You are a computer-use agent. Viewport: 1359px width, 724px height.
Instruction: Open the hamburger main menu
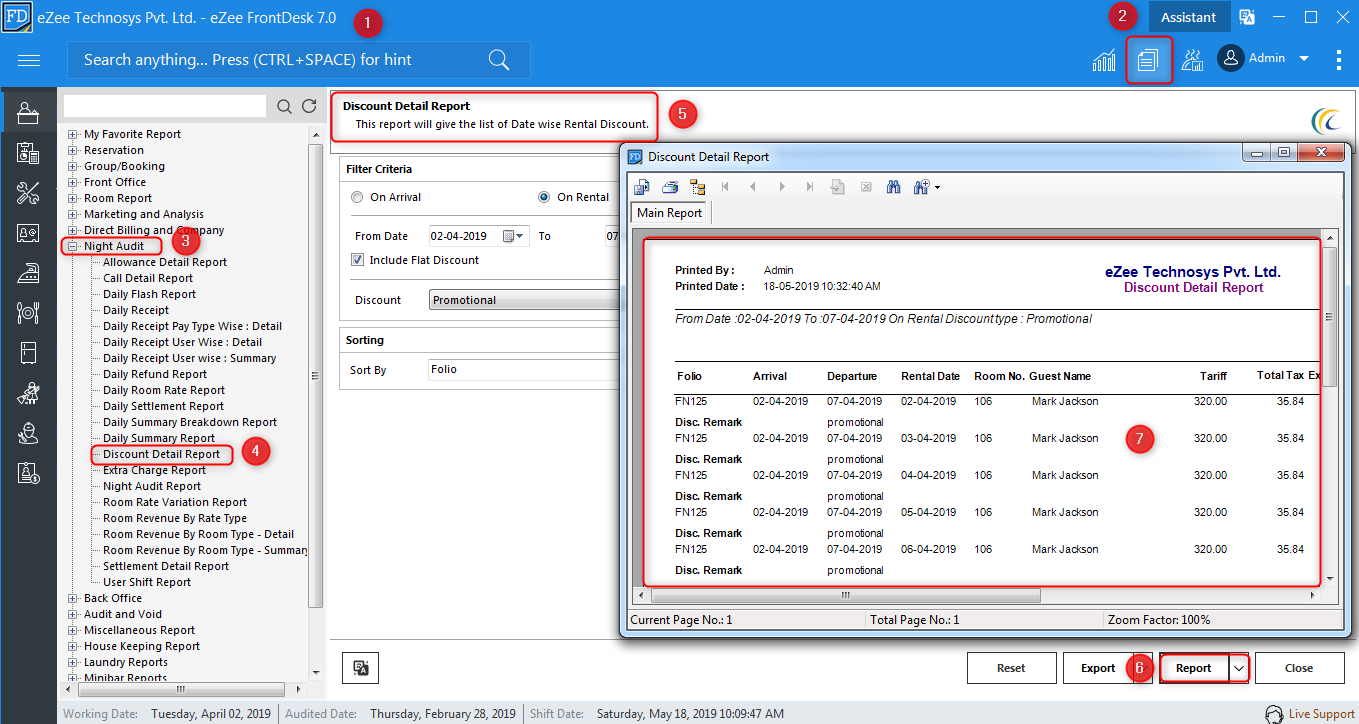29,60
